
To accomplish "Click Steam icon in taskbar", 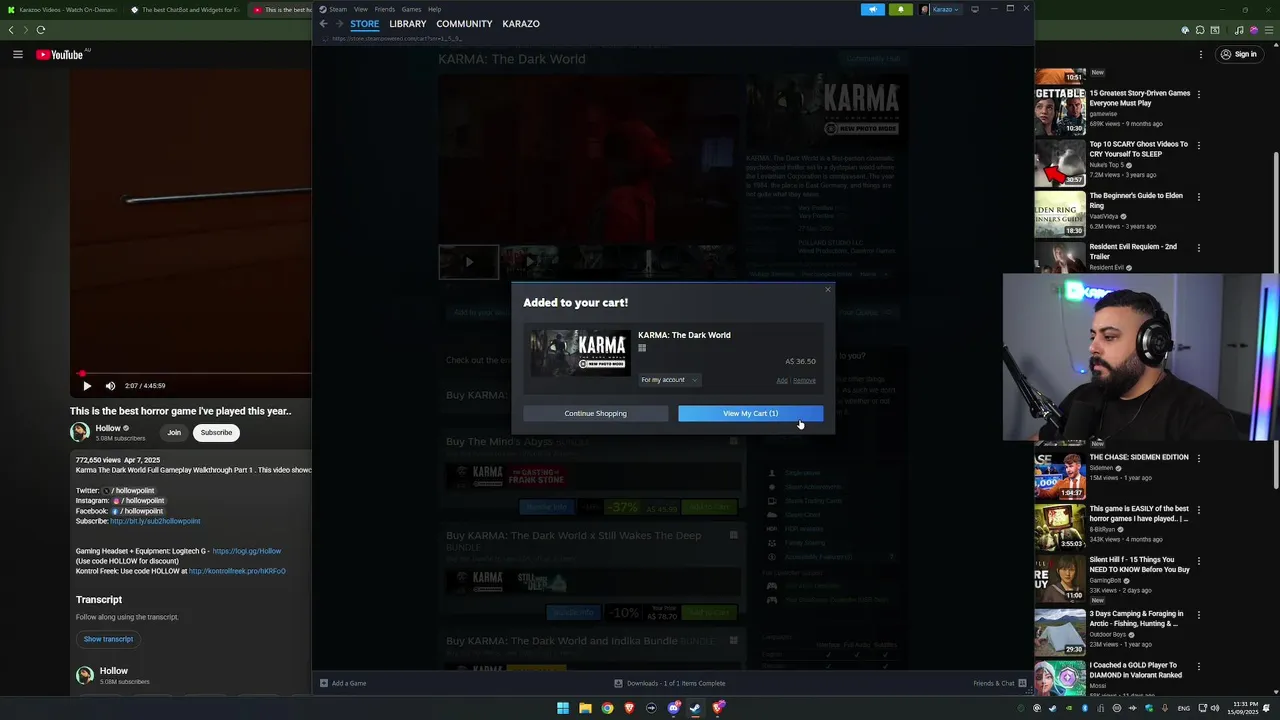I will coord(695,708).
